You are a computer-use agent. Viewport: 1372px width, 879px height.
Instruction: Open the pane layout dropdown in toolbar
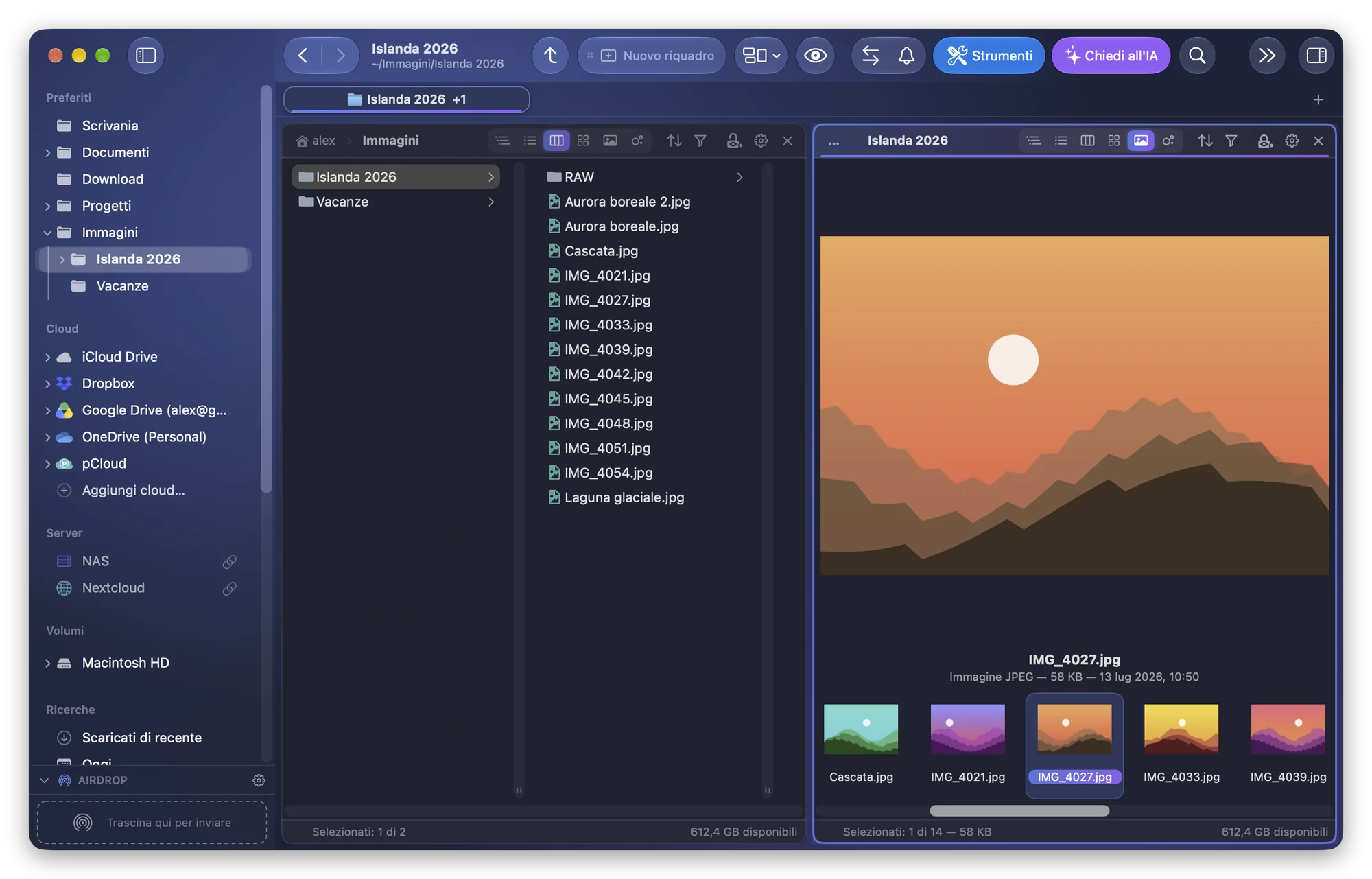point(761,56)
